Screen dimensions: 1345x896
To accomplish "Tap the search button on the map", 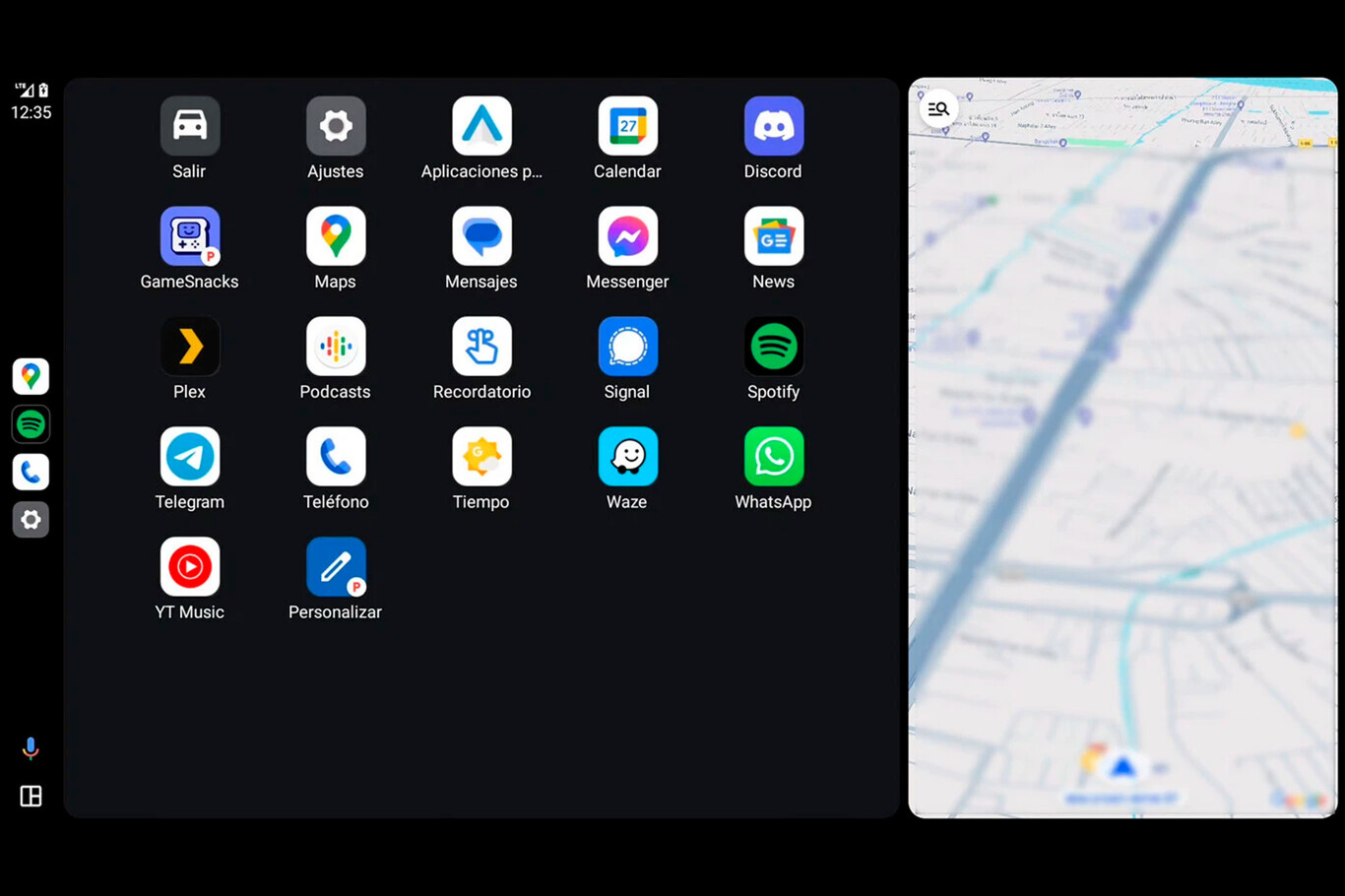I will (938, 108).
